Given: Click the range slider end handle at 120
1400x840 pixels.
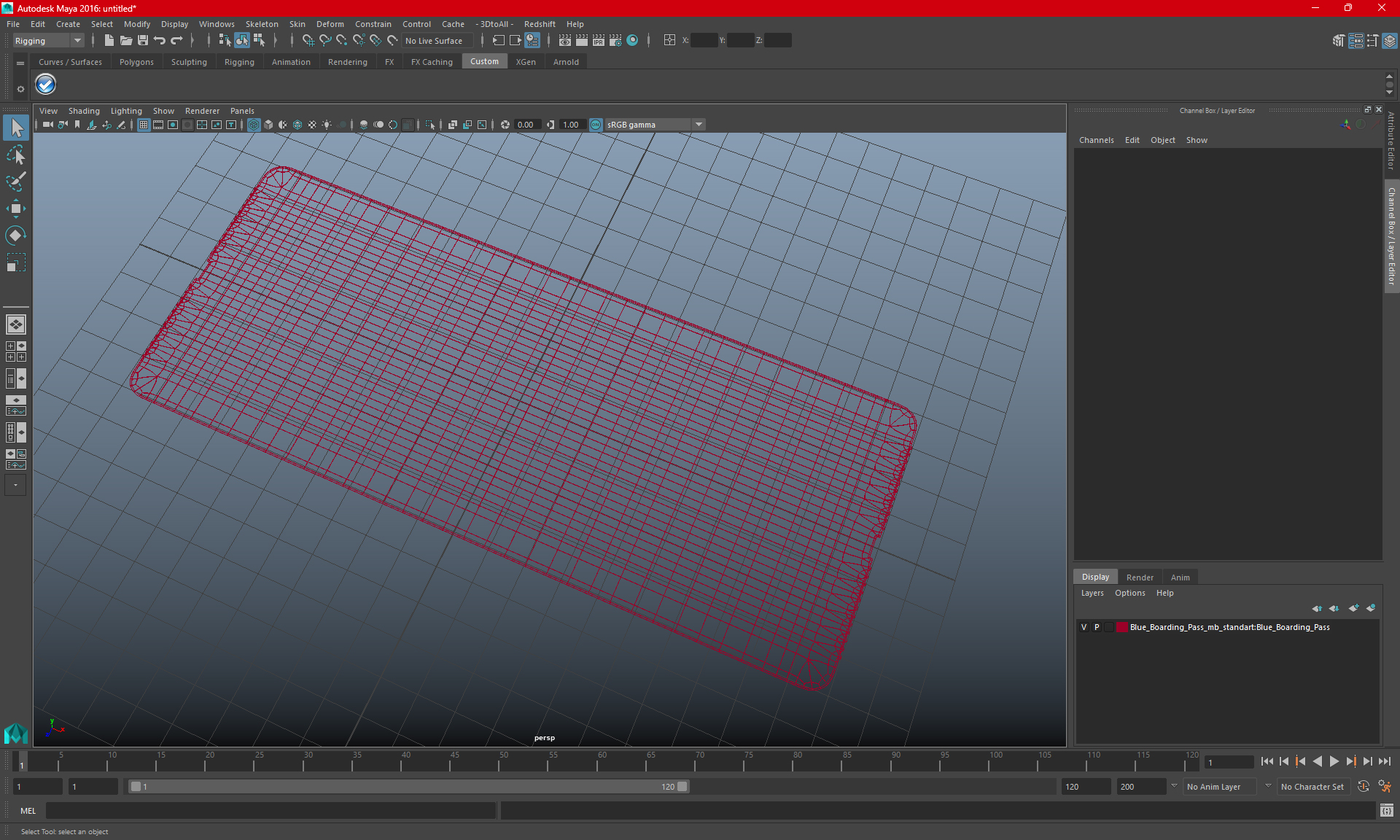Looking at the screenshot, I should (x=682, y=787).
